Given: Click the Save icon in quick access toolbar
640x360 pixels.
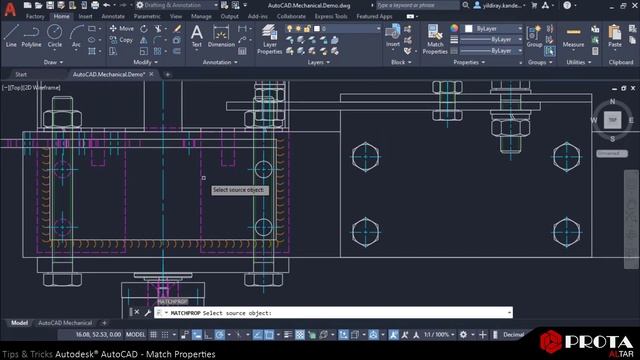Looking at the screenshot, I should pos(50,5).
